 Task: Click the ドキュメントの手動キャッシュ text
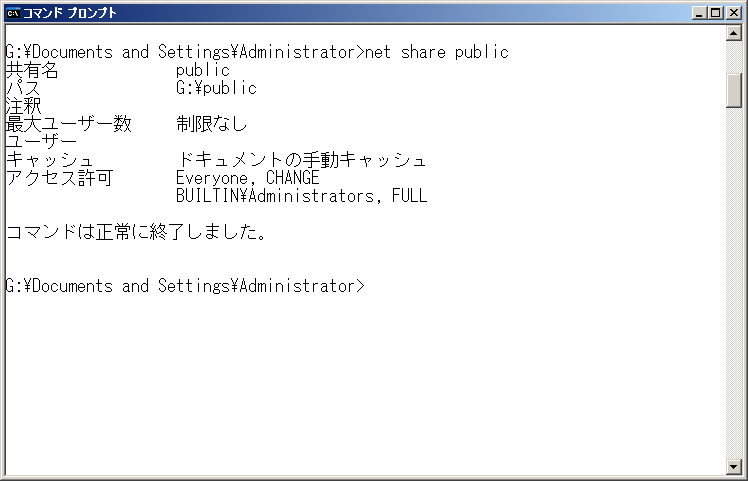pos(301,160)
